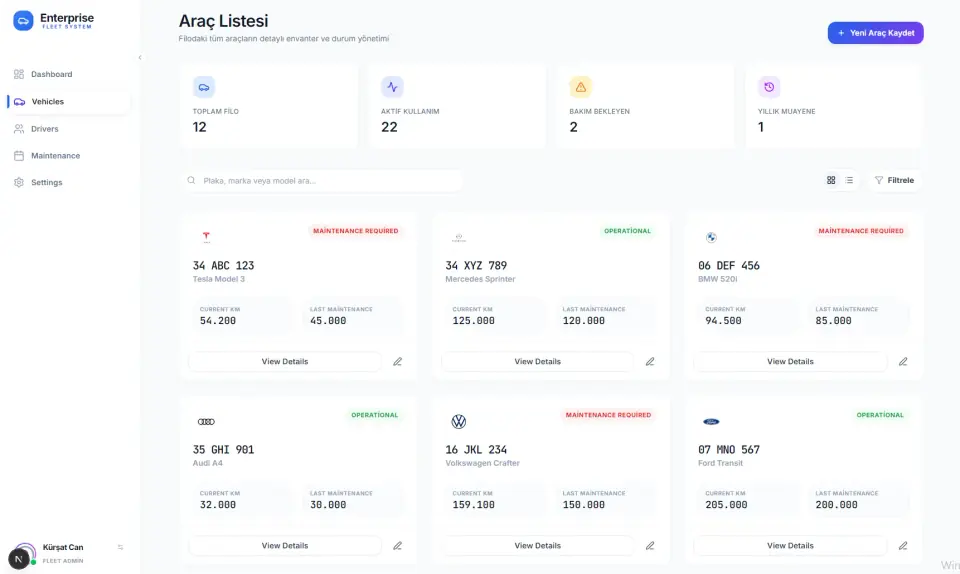The image size is (960, 574).
Task: View Details for Tesla Model 3
Action: (285, 362)
